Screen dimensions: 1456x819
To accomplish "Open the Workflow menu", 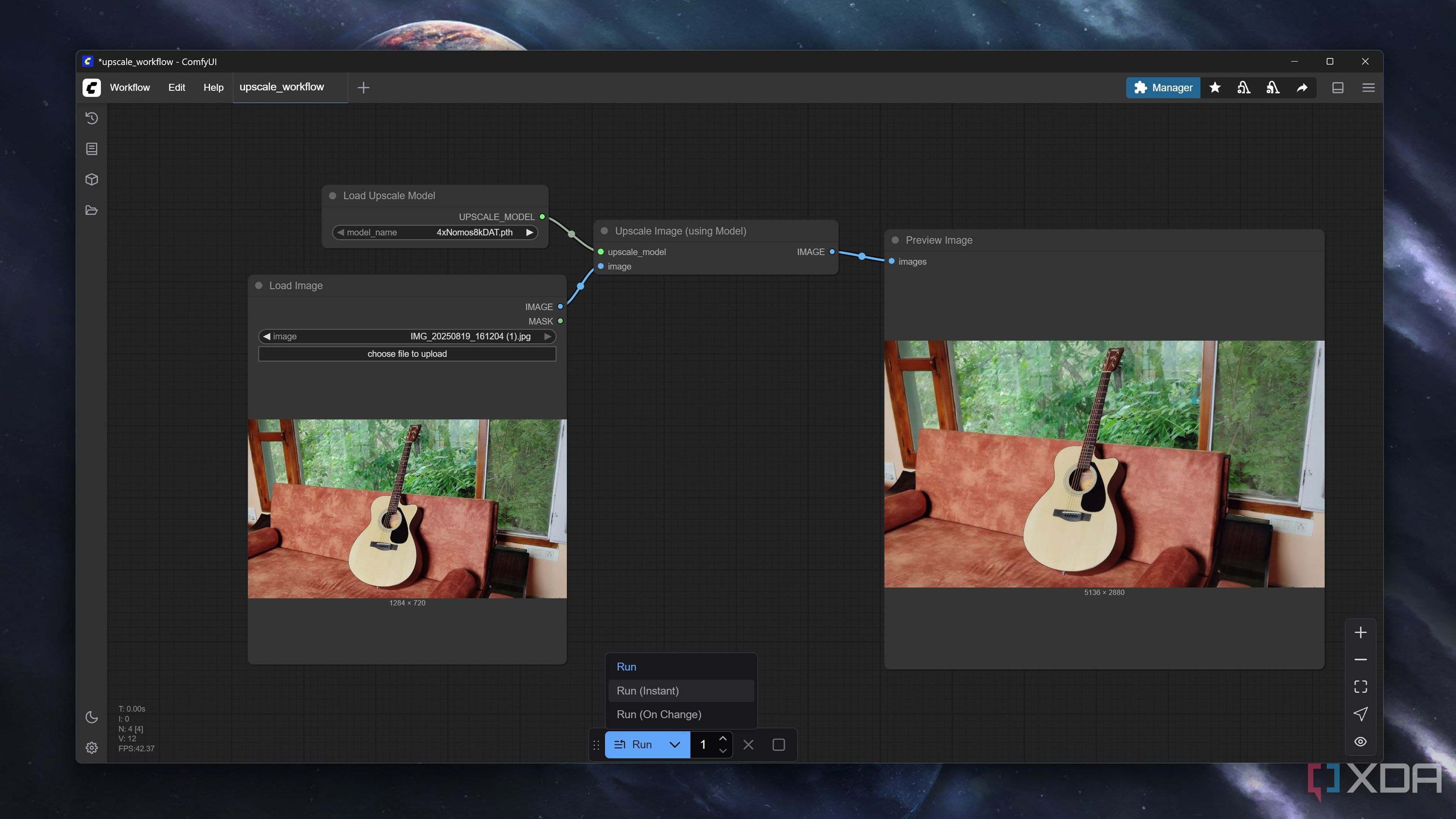I will coord(129,88).
